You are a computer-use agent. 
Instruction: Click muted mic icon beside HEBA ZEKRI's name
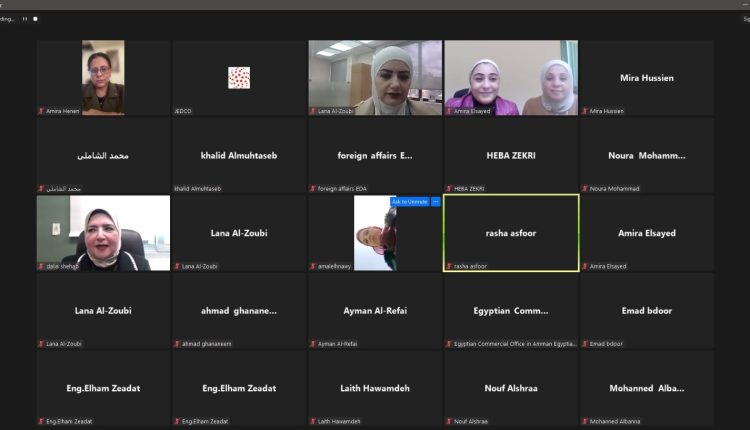click(450, 189)
